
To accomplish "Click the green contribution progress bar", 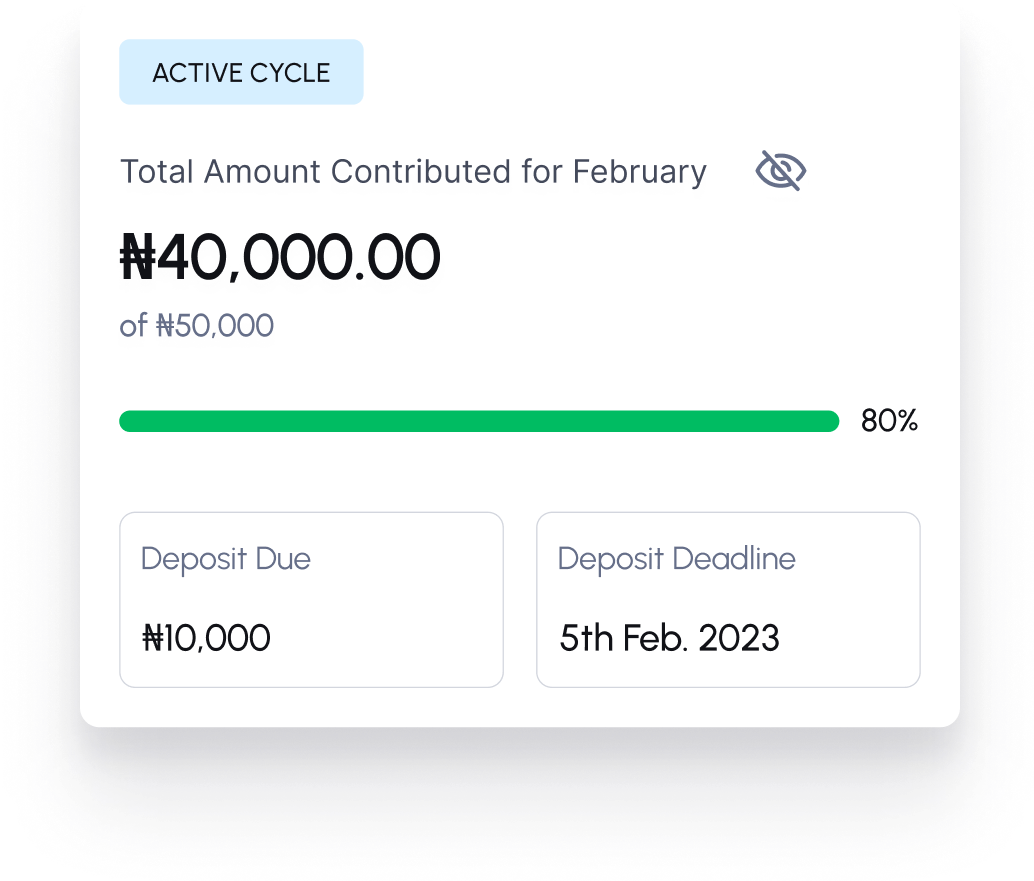I will pyautogui.click(x=478, y=421).
